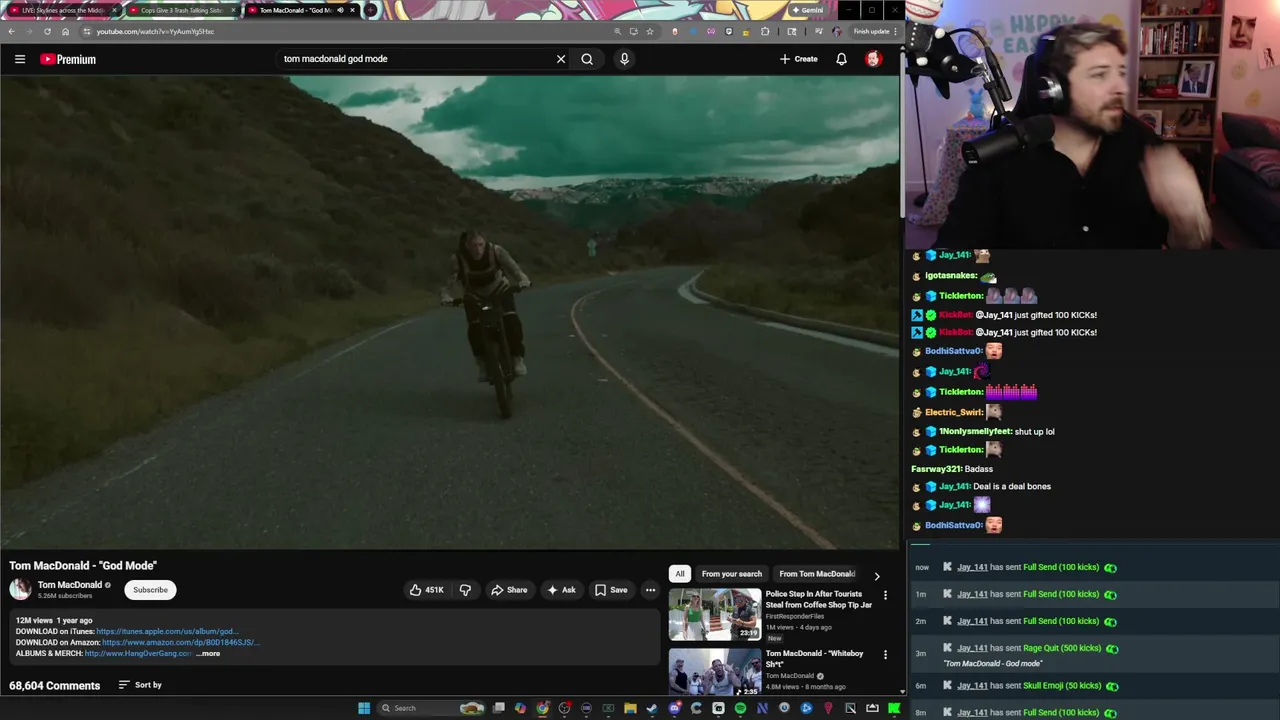Open the iTunes download link

pos(167,632)
